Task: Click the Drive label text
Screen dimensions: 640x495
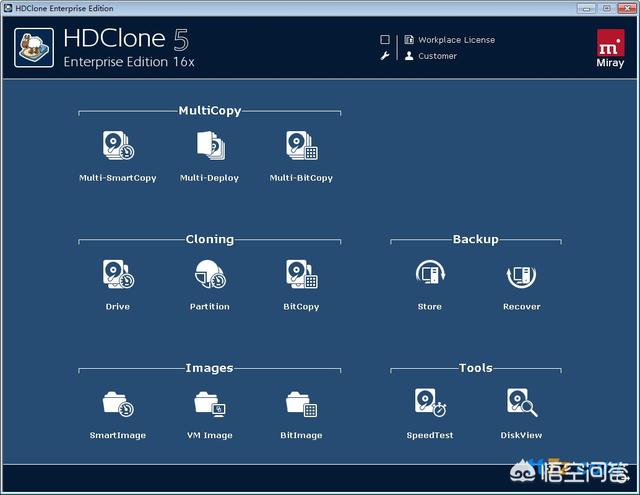Action: tap(118, 306)
